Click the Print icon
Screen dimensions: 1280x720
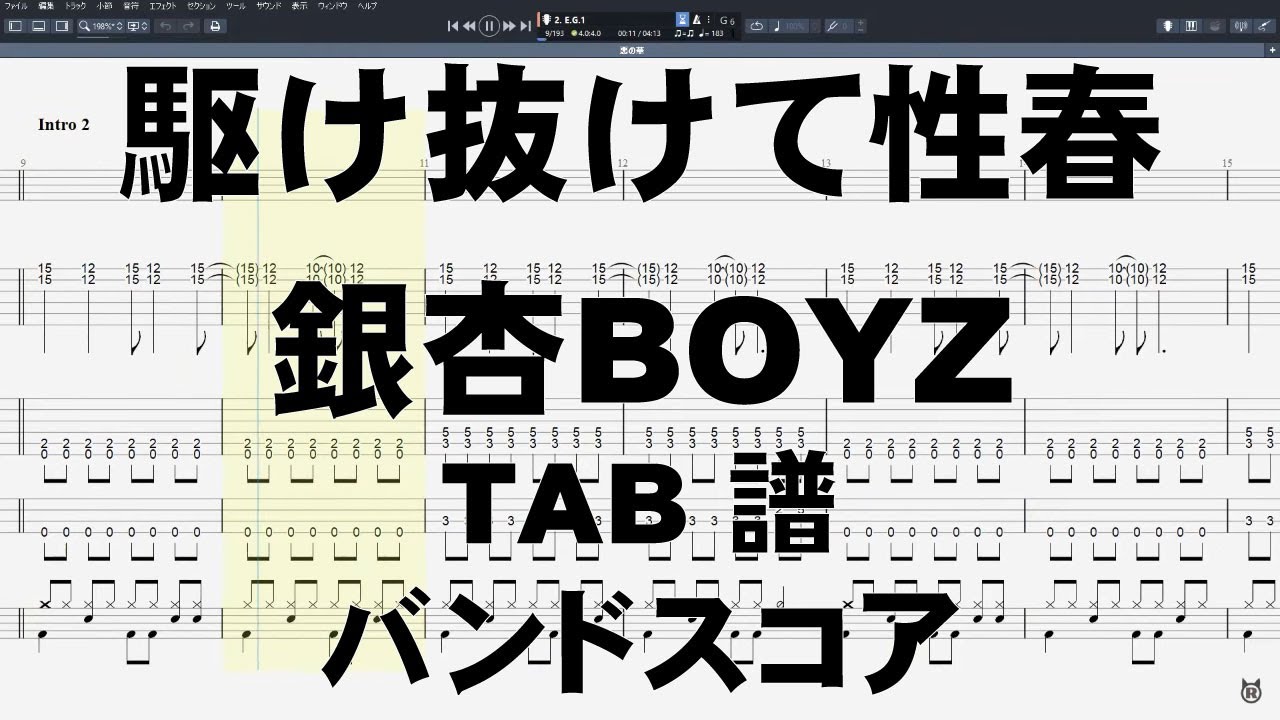tap(215, 26)
